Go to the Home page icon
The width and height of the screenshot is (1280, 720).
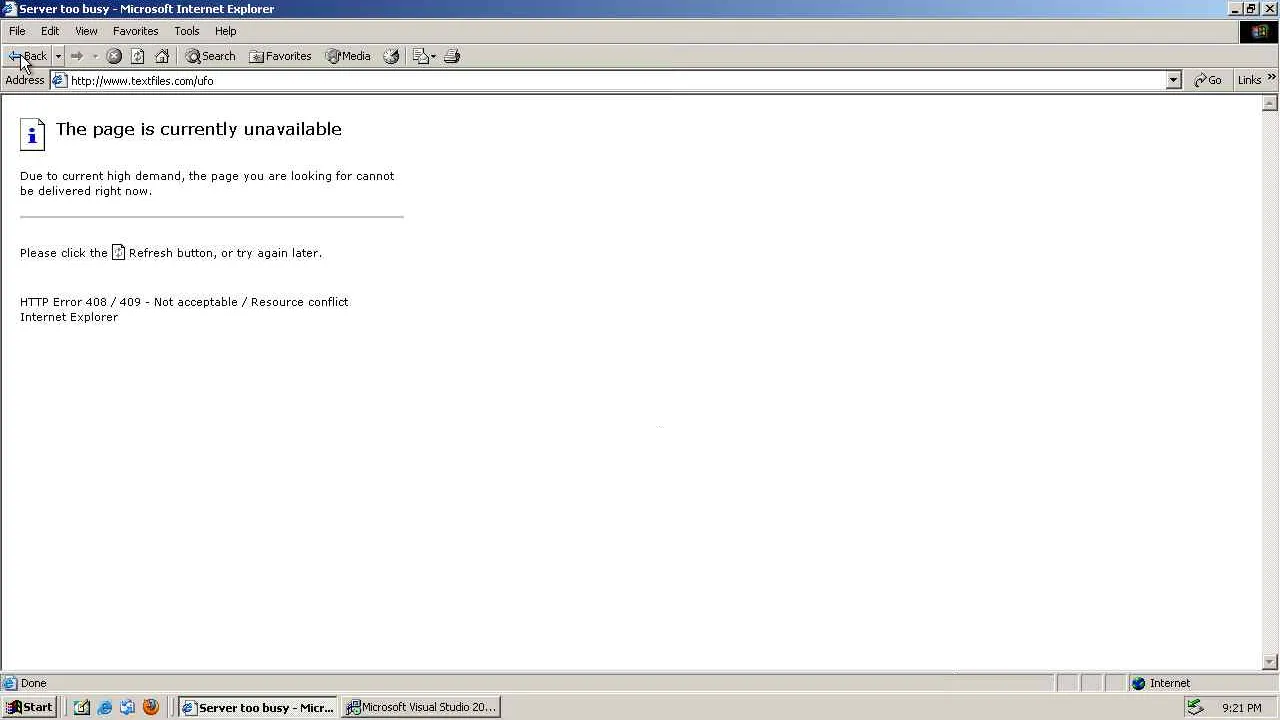[162, 56]
